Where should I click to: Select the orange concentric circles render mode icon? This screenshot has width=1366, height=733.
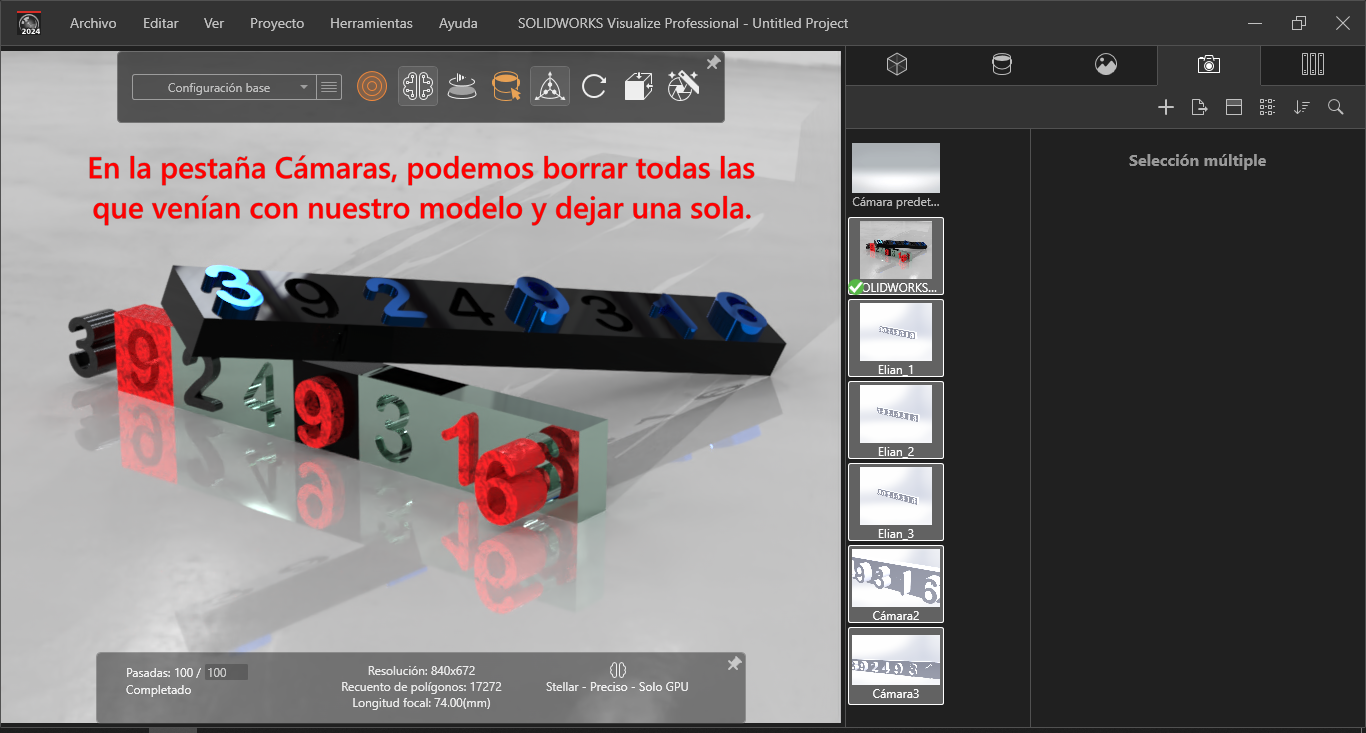coord(372,86)
